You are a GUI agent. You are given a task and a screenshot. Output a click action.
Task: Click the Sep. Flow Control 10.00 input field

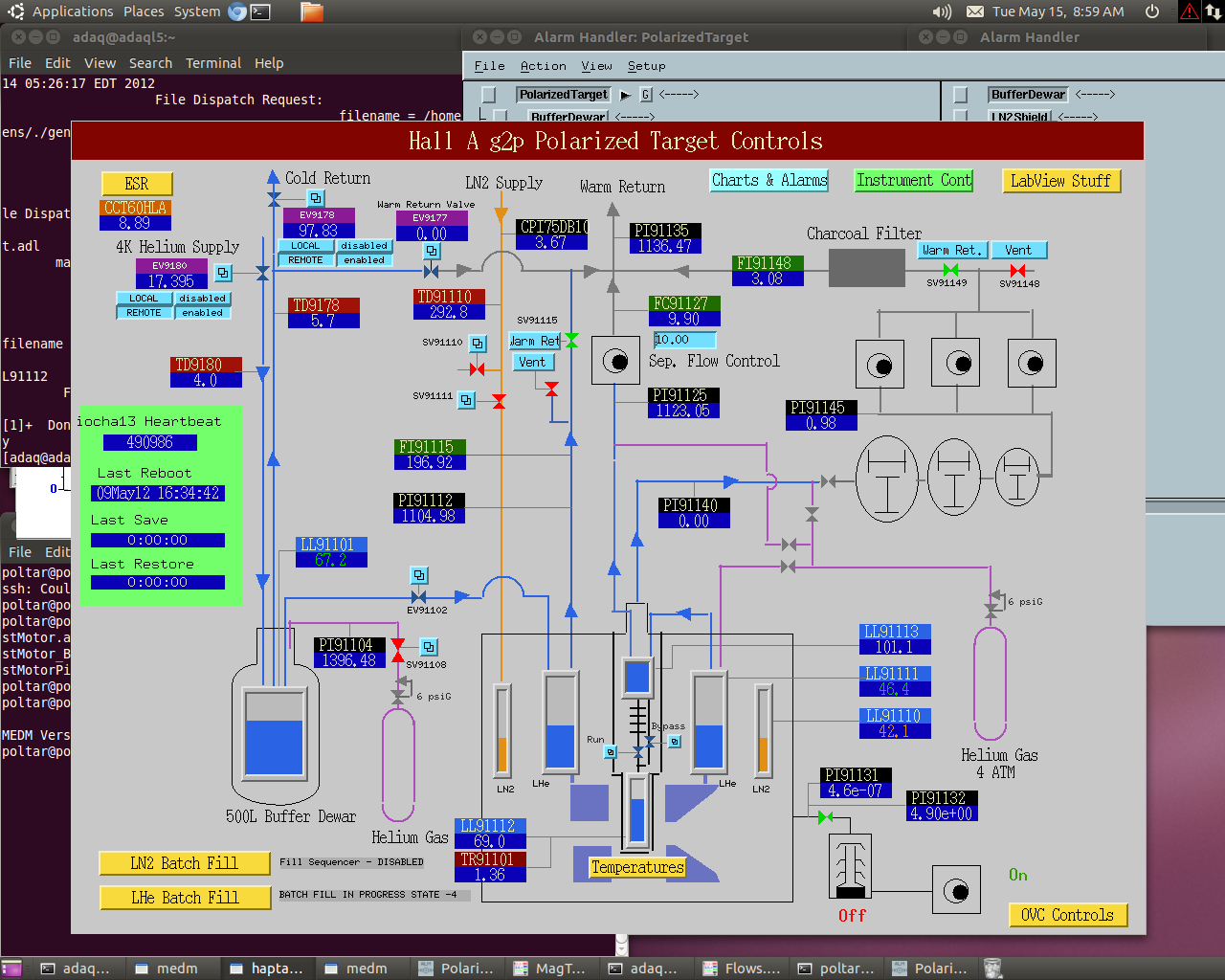tap(684, 340)
